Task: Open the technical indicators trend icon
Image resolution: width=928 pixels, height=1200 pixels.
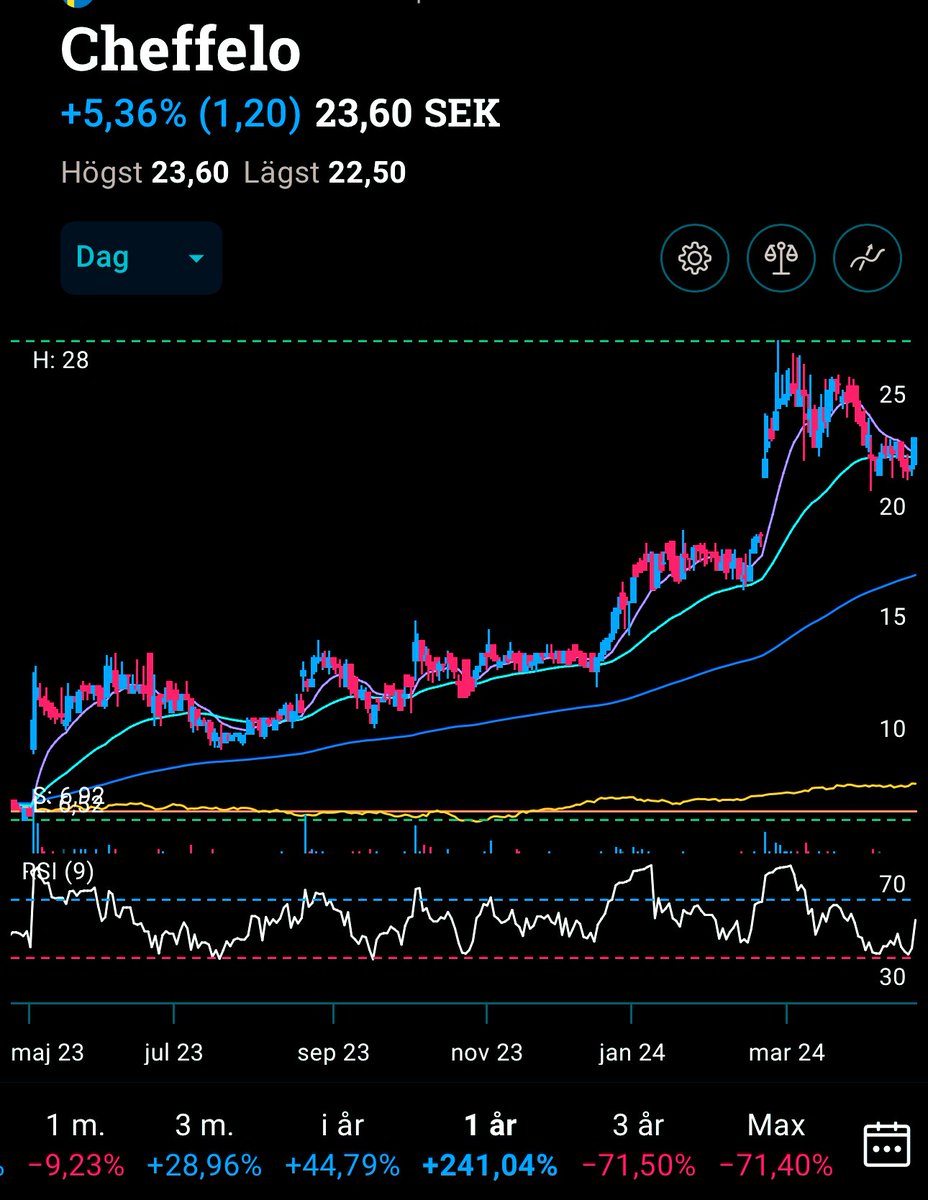Action: (867, 258)
